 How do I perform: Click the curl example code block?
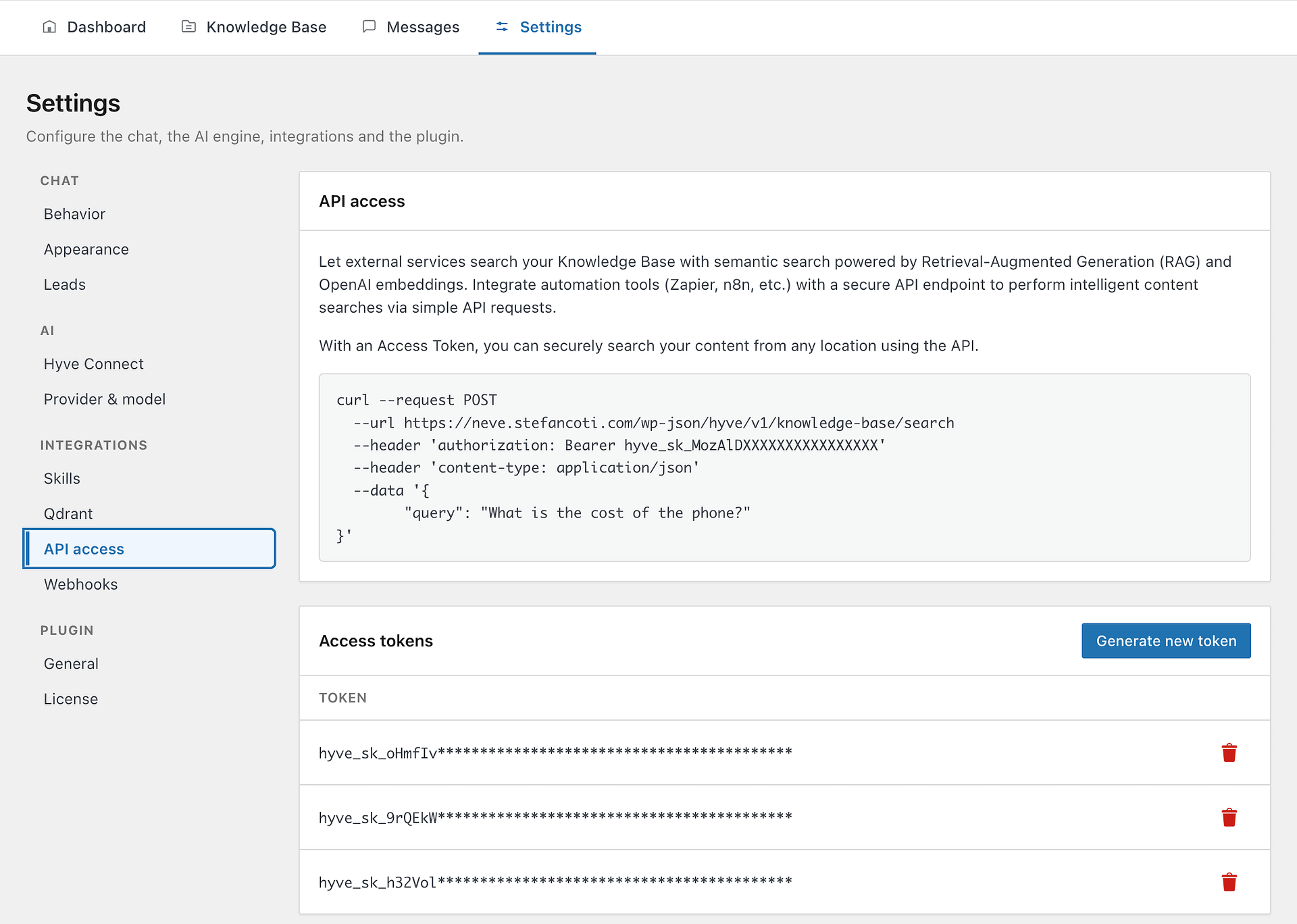(x=784, y=467)
